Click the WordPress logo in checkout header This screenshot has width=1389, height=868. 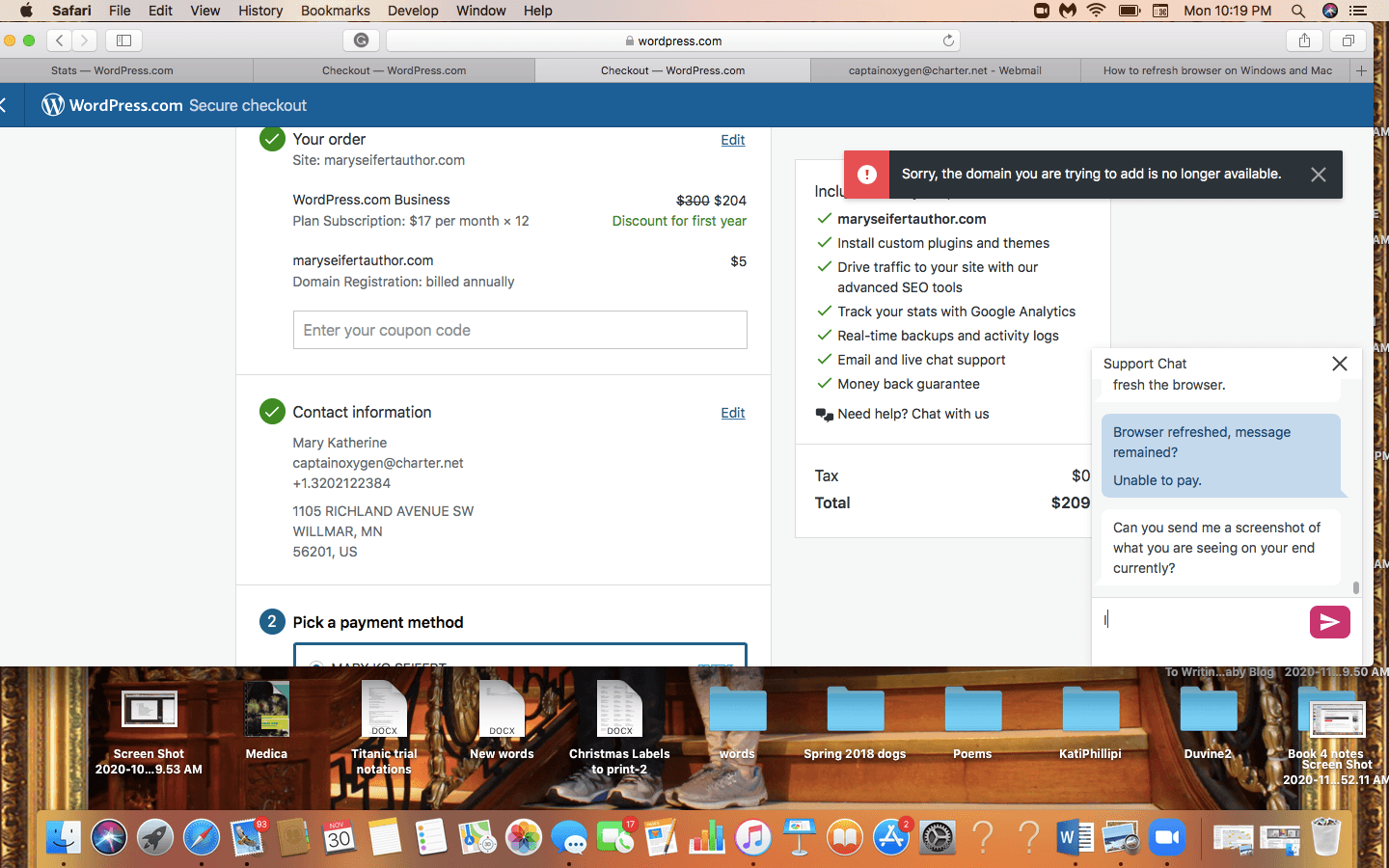tap(53, 105)
